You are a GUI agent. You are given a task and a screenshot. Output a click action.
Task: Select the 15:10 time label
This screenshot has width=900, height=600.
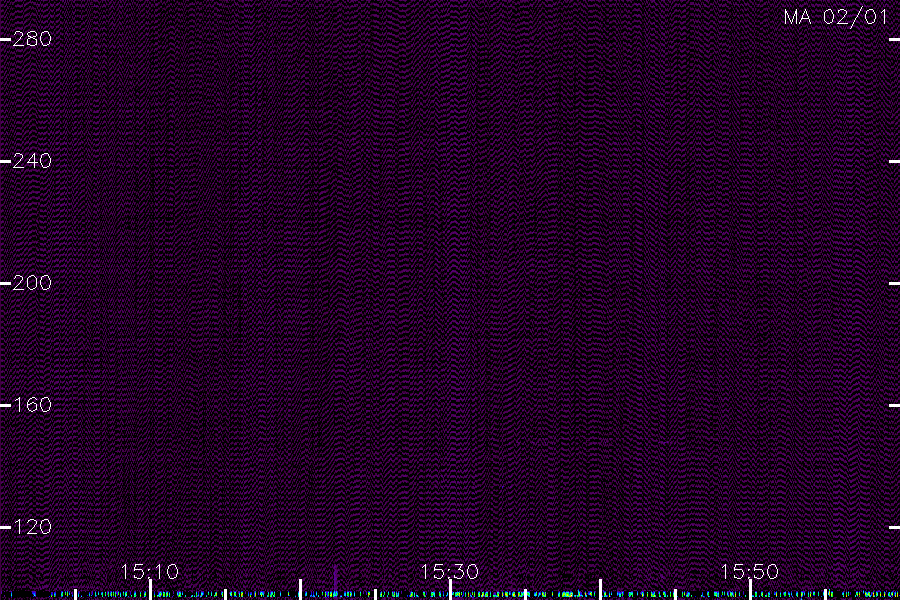[150, 572]
